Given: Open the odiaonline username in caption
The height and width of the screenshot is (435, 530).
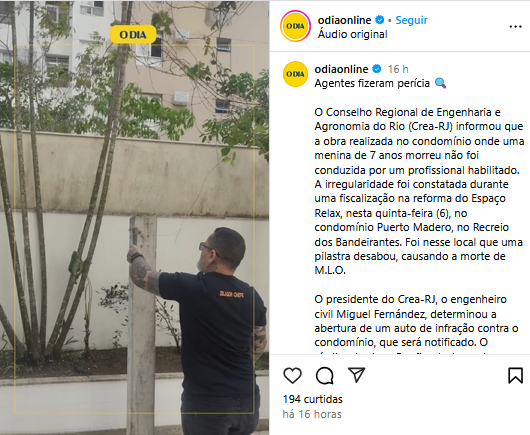Looking at the screenshot, I should [341, 69].
